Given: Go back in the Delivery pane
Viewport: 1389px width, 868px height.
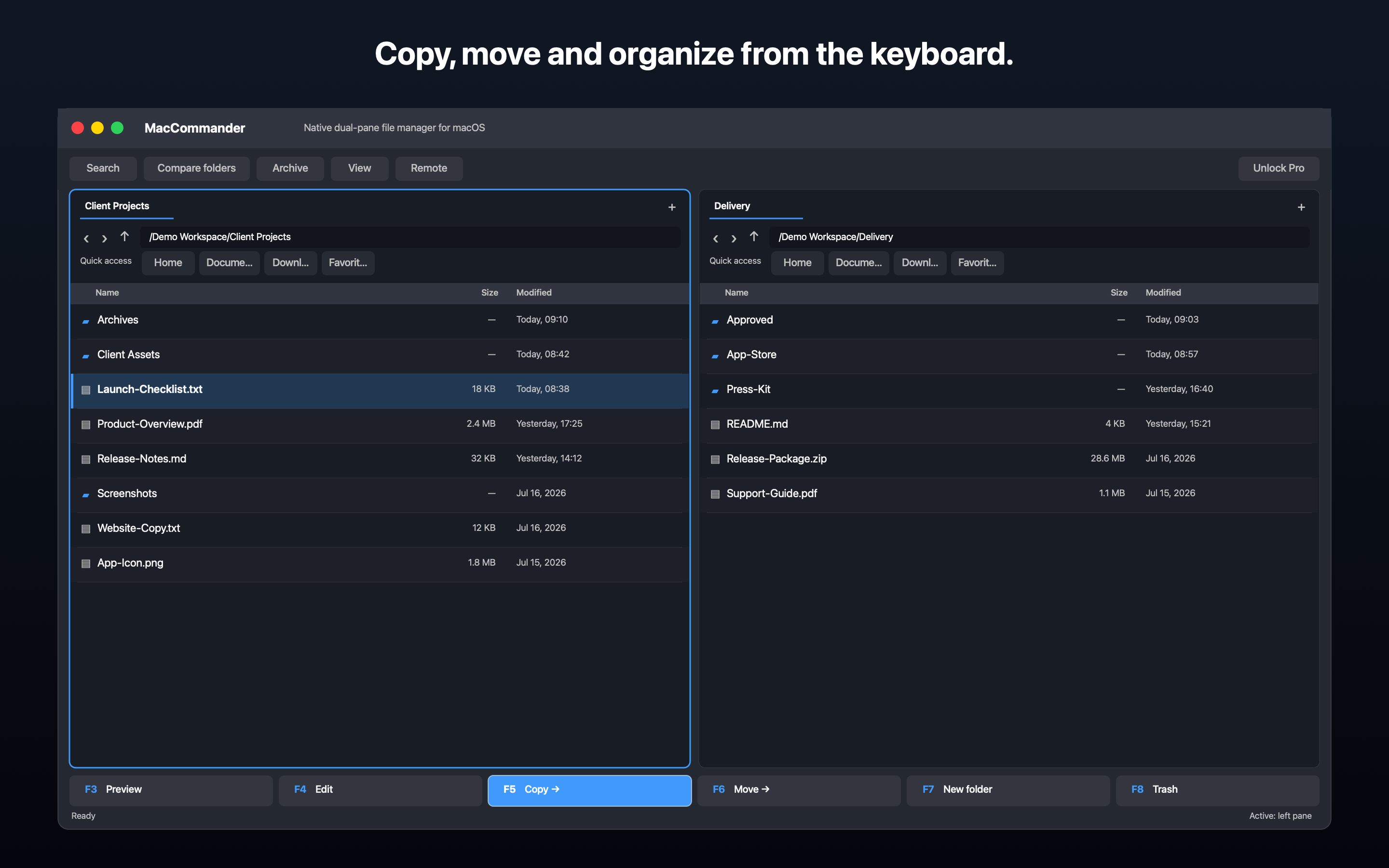Looking at the screenshot, I should [x=715, y=238].
